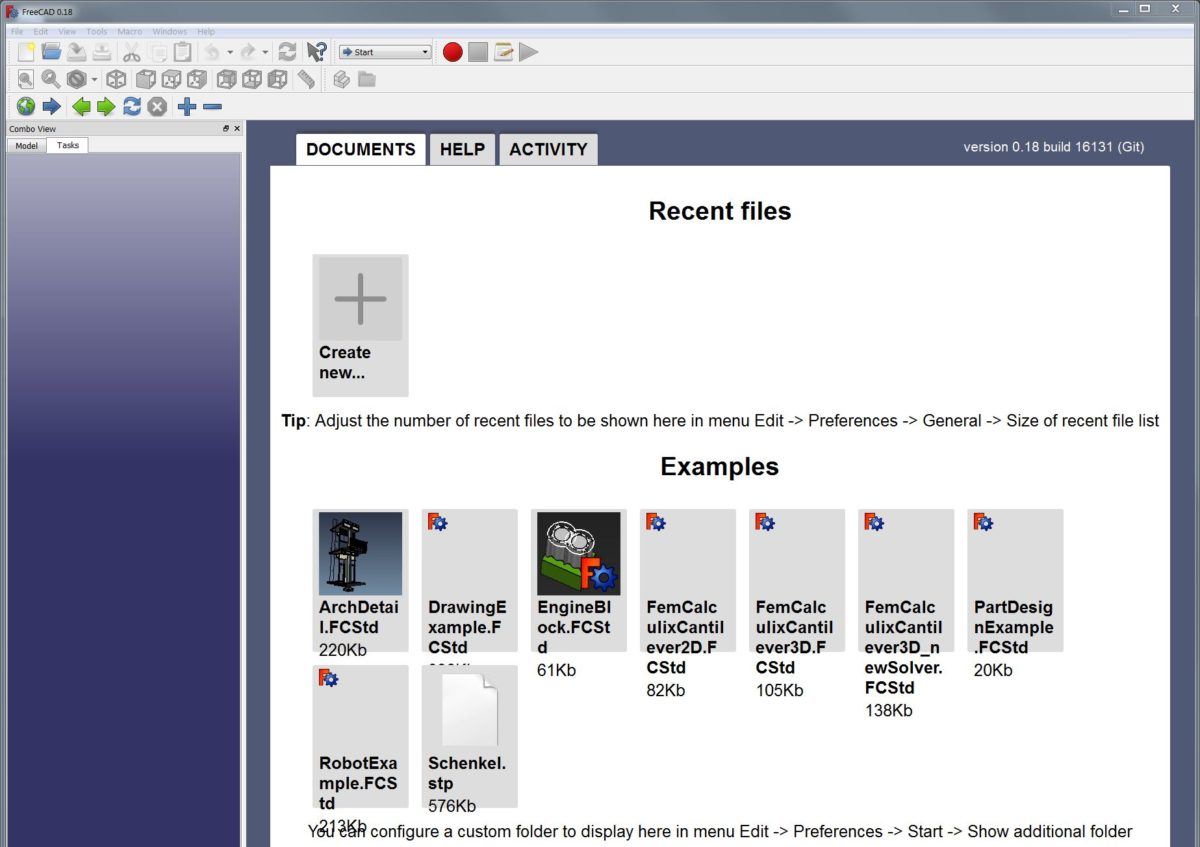Image resolution: width=1200 pixels, height=847 pixels.
Task: Click the Copy icon
Action: point(157,52)
